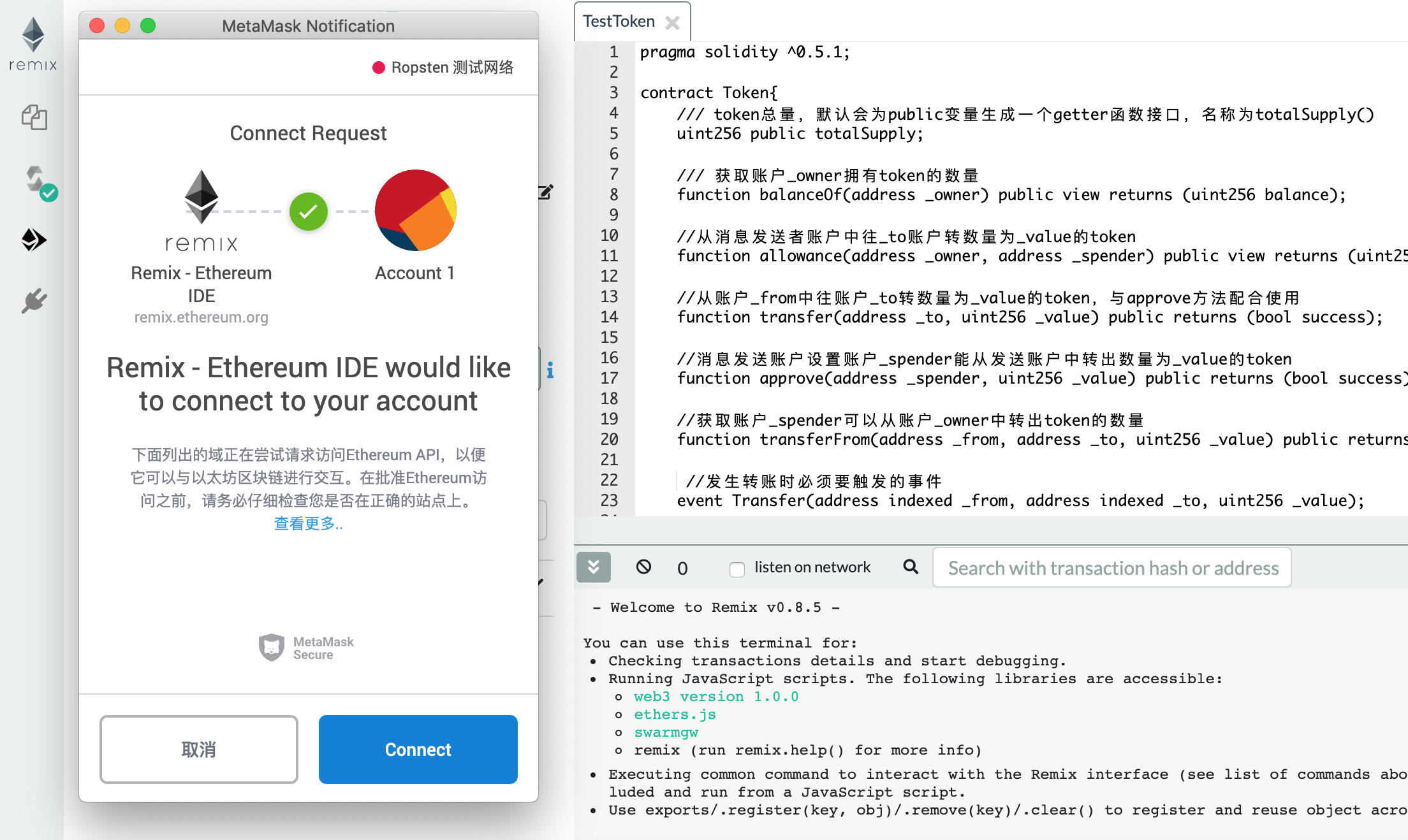Clear the terminal console icon
1408x840 pixels.
[x=643, y=567]
